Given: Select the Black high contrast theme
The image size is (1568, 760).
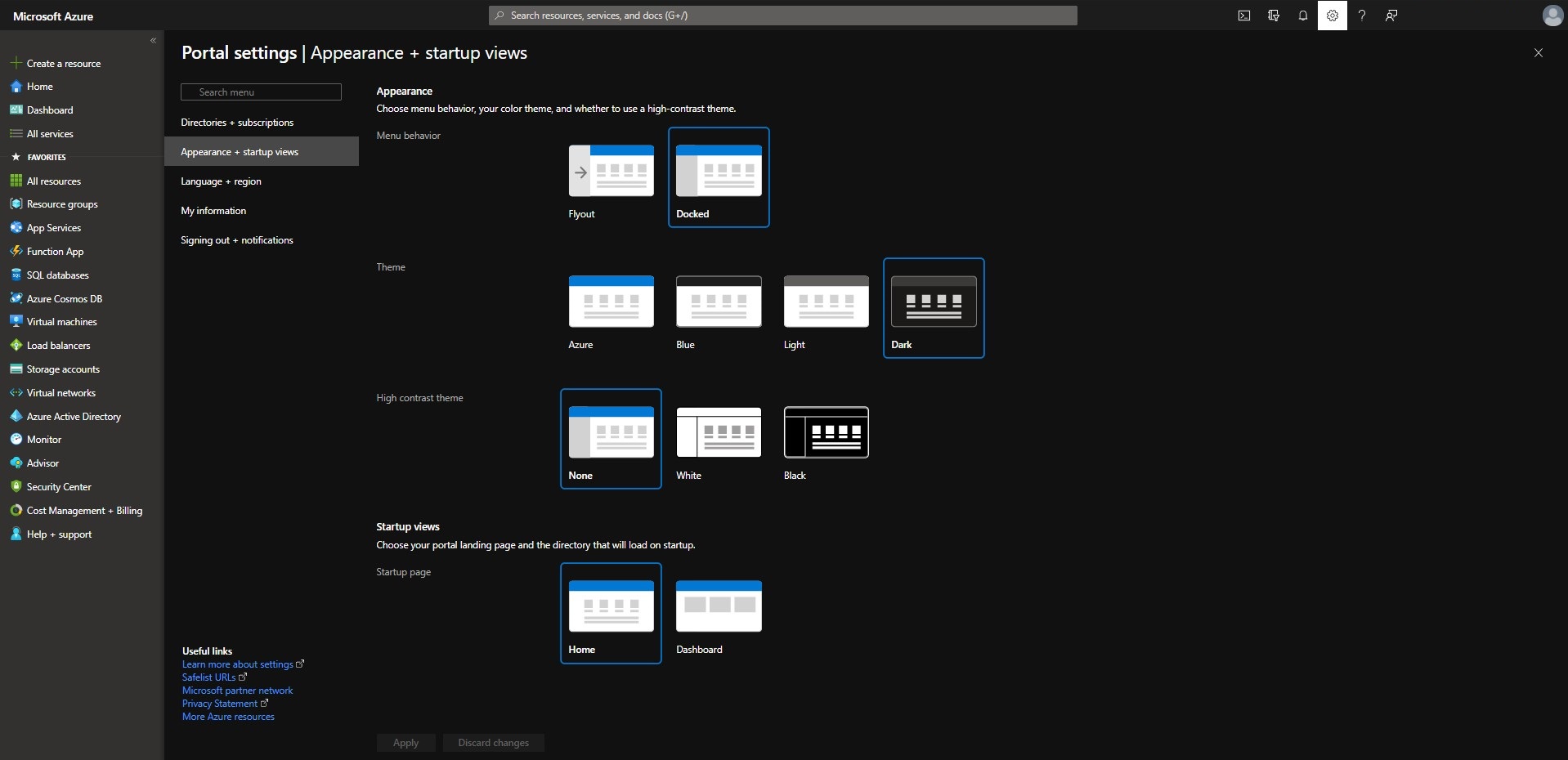Looking at the screenshot, I should (826, 440).
